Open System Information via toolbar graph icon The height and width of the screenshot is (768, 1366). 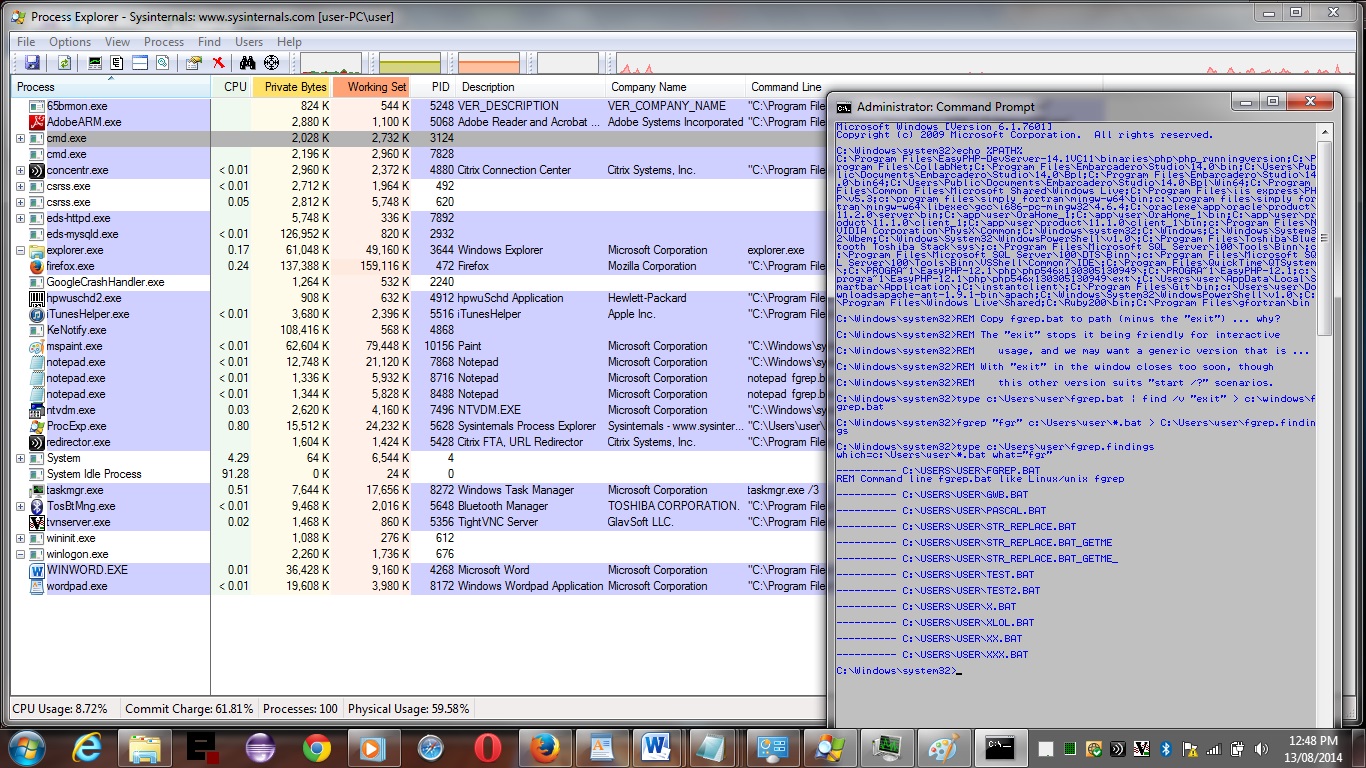point(95,63)
